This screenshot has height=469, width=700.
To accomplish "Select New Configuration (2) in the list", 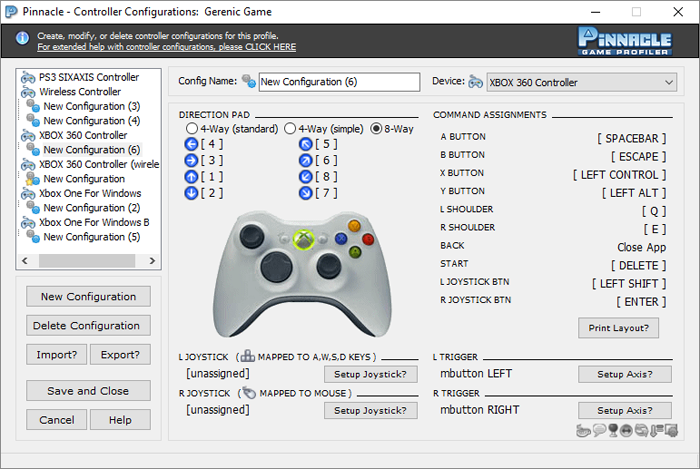I will pyautogui.click(x=92, y=208).
